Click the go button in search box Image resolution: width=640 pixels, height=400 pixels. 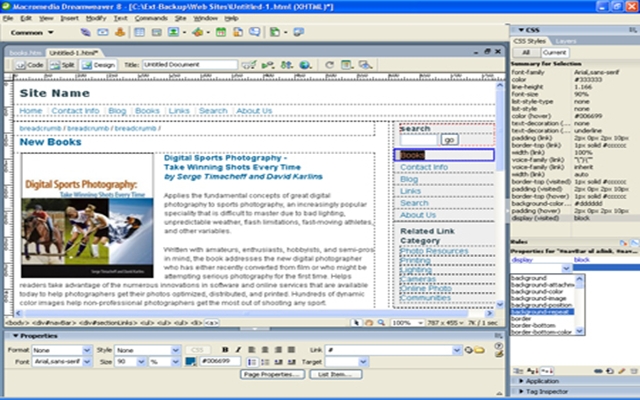[449, 140]
